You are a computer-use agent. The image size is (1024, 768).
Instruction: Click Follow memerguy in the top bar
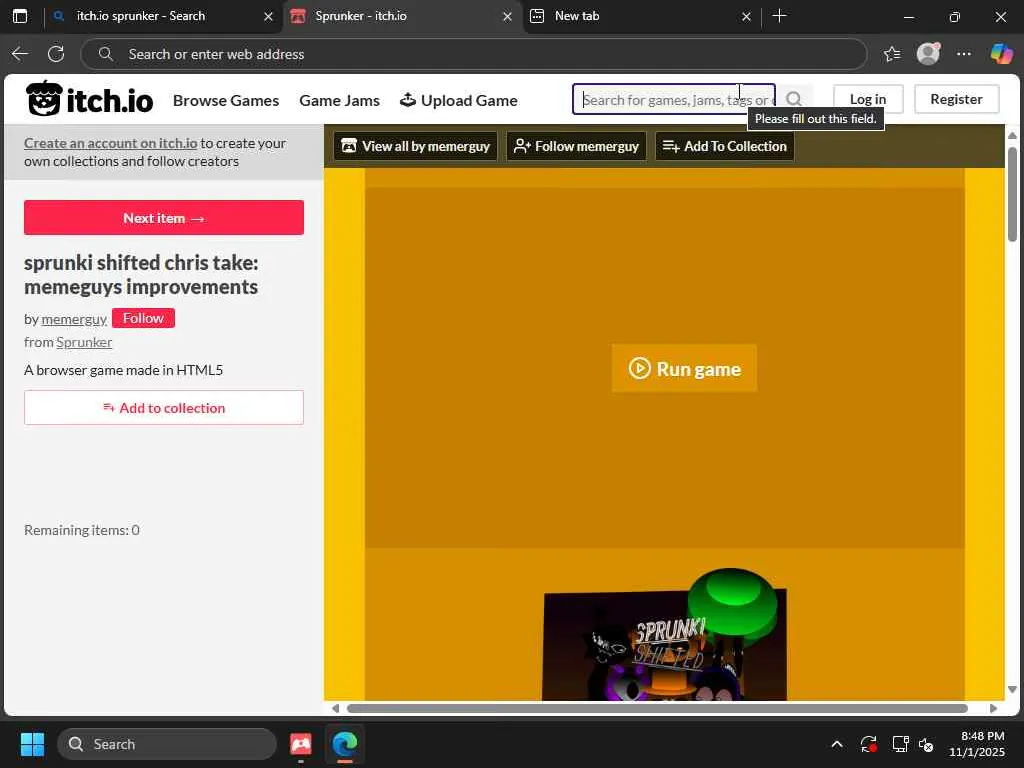point(576,146)
